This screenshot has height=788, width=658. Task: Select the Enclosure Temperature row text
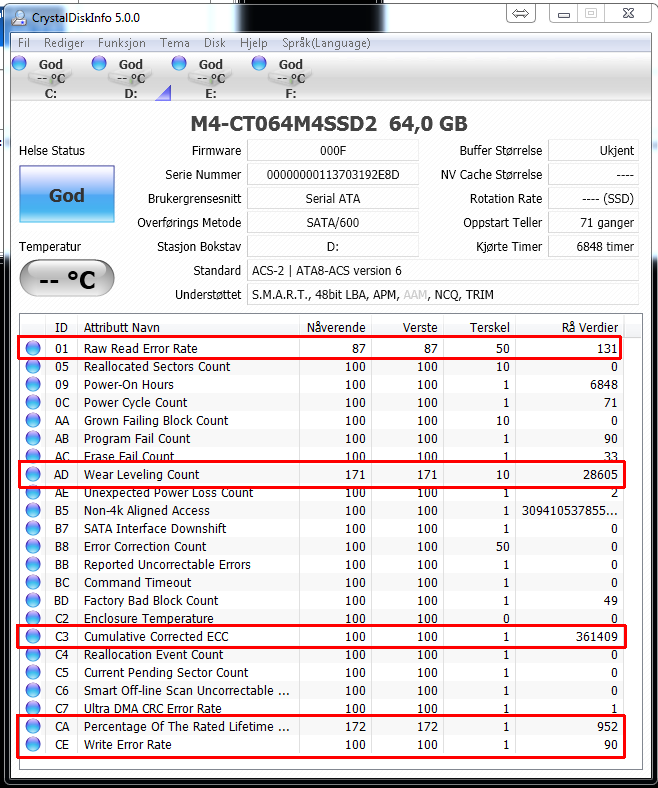[x=148, y=618]
